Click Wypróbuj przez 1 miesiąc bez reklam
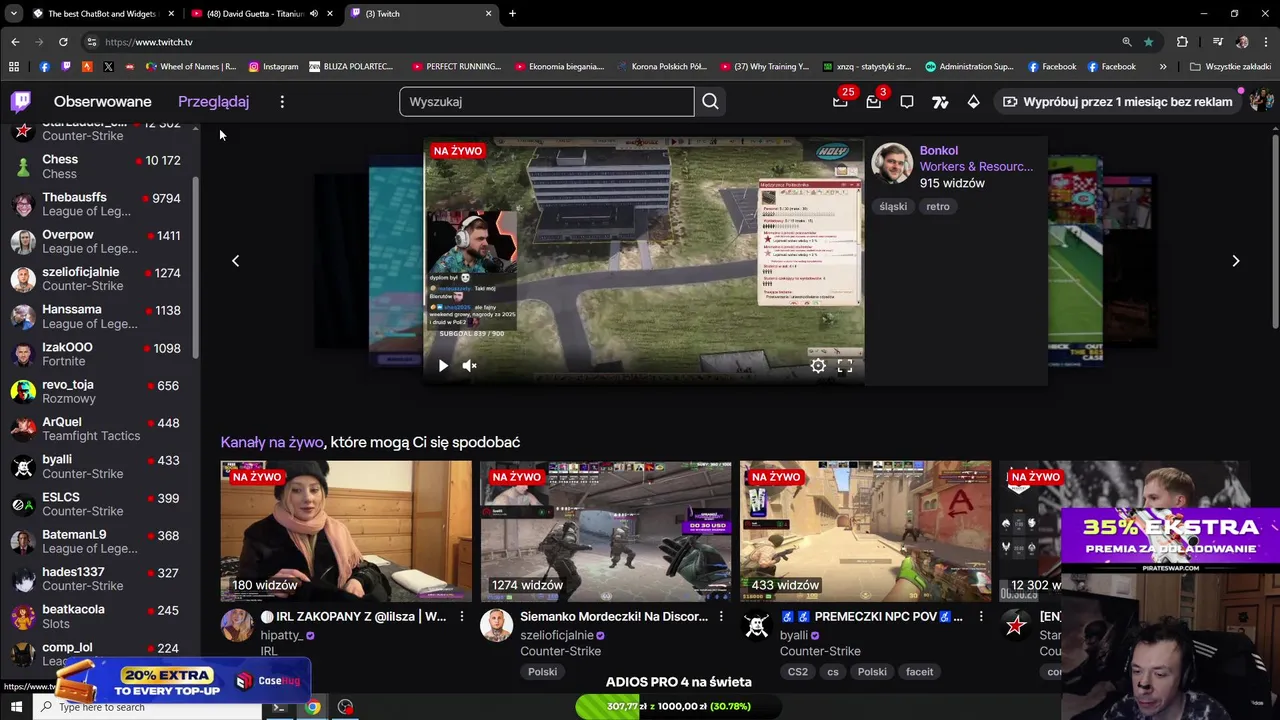Image resolution: width=1280 pixels, height=720 pixels. [1117, 102]
